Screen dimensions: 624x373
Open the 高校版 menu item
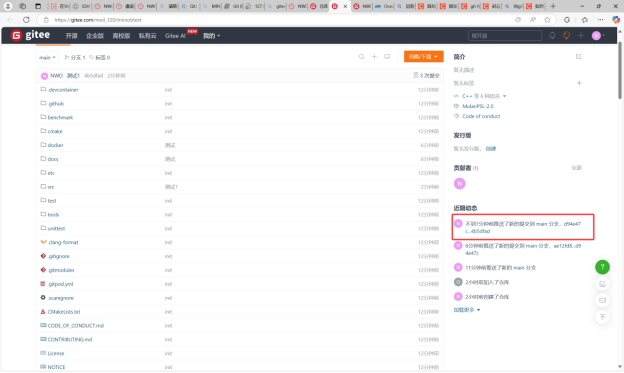pos(121,35)
